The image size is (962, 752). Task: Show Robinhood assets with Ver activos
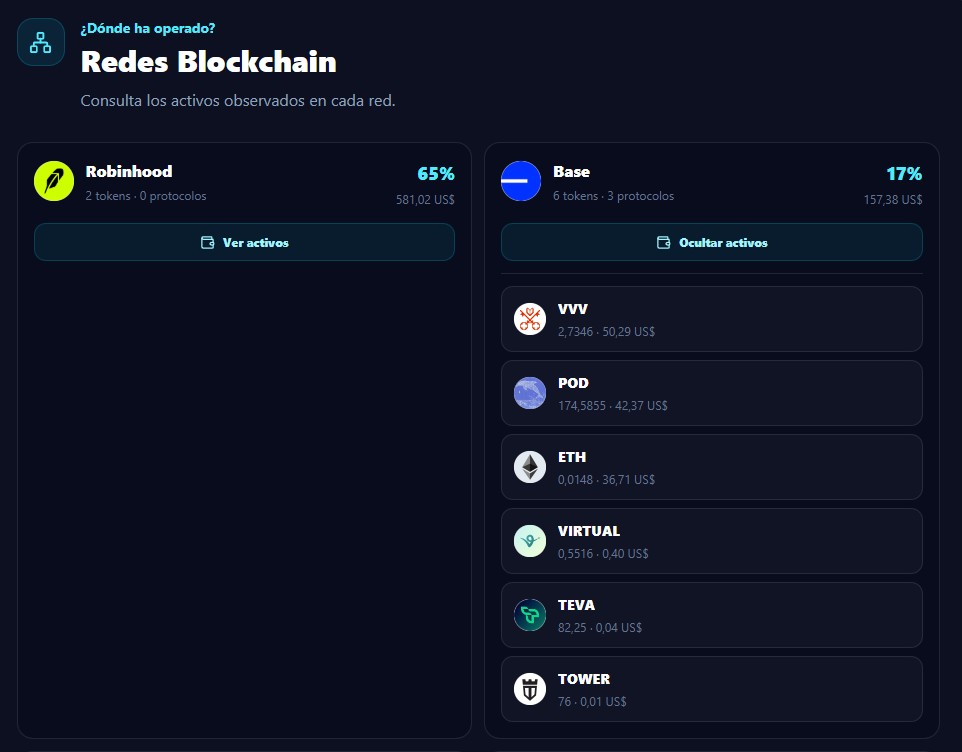(x=244, y=242)
